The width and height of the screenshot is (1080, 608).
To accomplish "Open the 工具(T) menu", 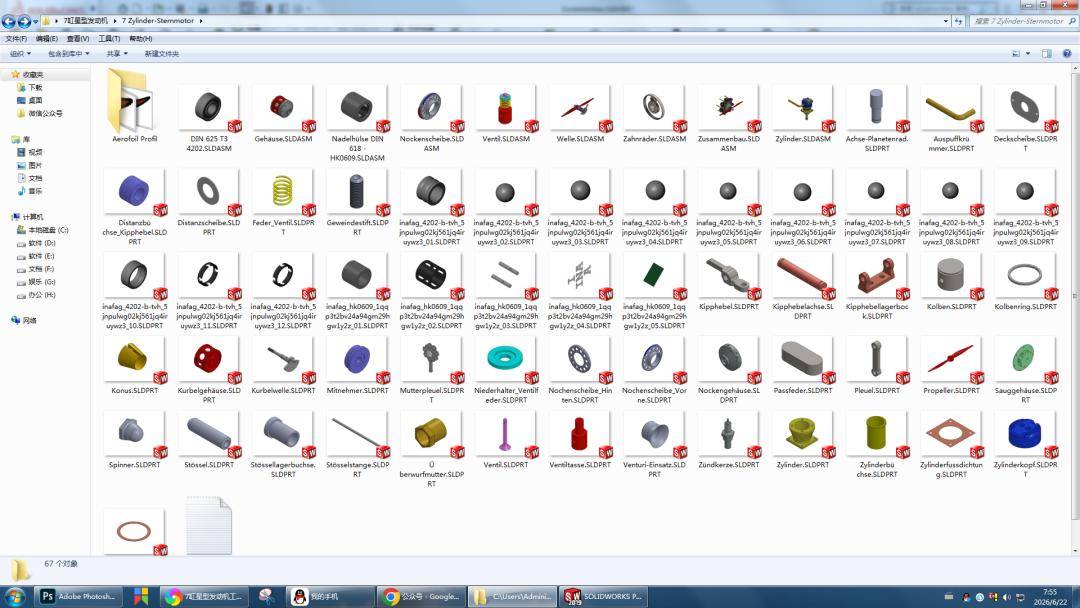I will (109, 39).
